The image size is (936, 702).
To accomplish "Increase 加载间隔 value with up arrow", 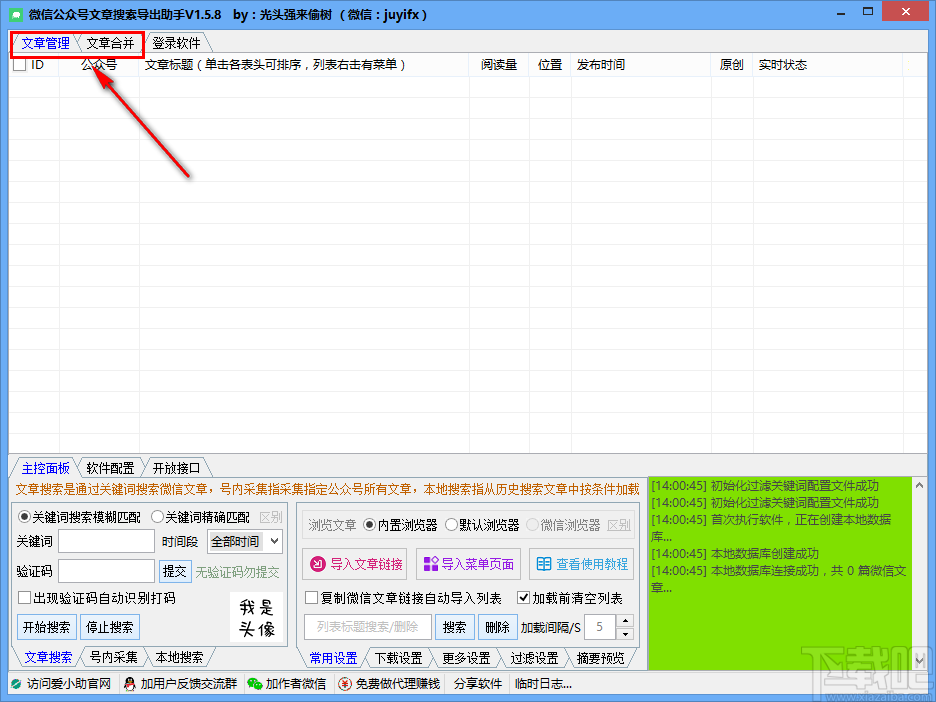I will 624,621.
